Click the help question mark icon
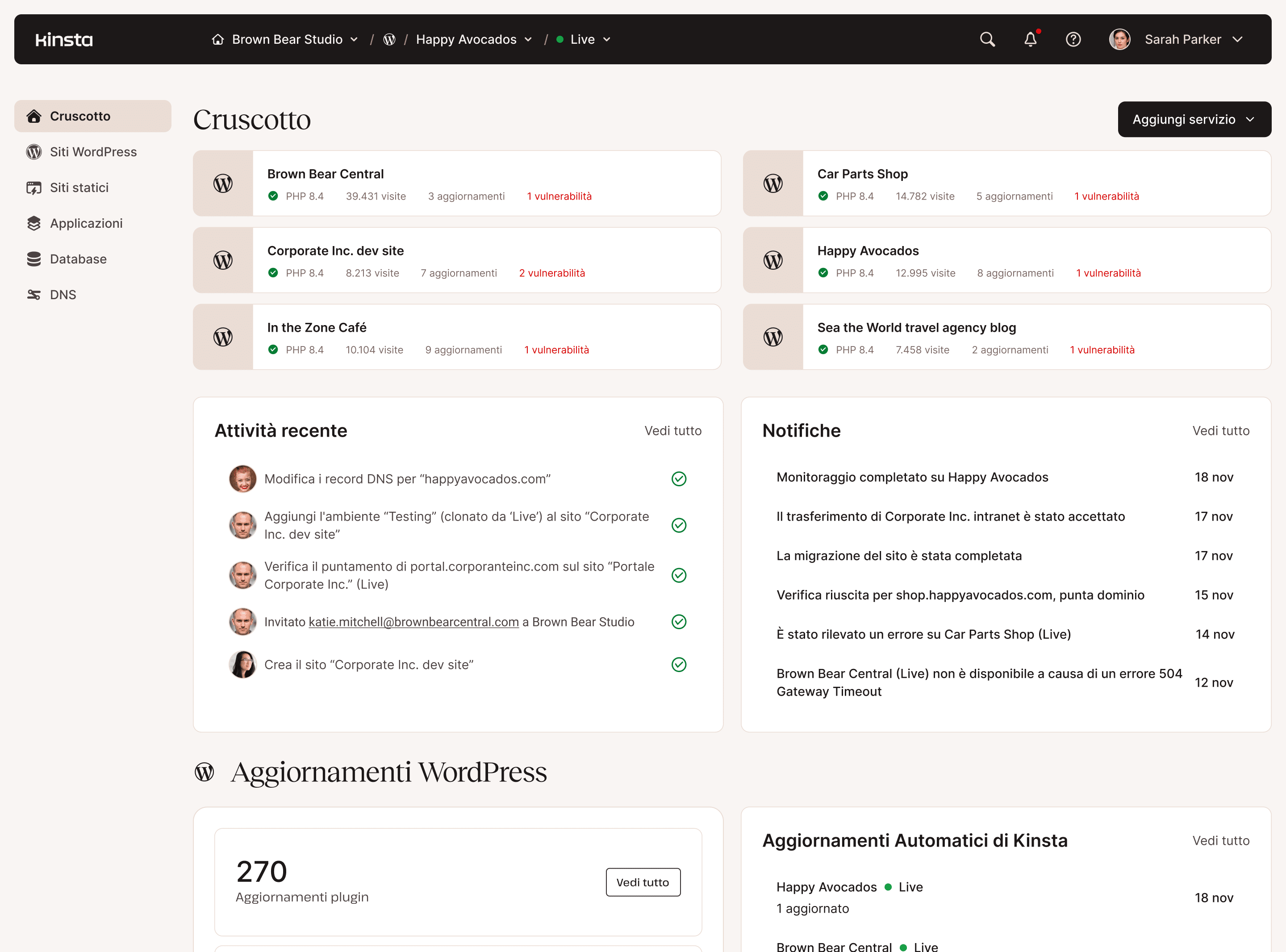 point(1073,39)
